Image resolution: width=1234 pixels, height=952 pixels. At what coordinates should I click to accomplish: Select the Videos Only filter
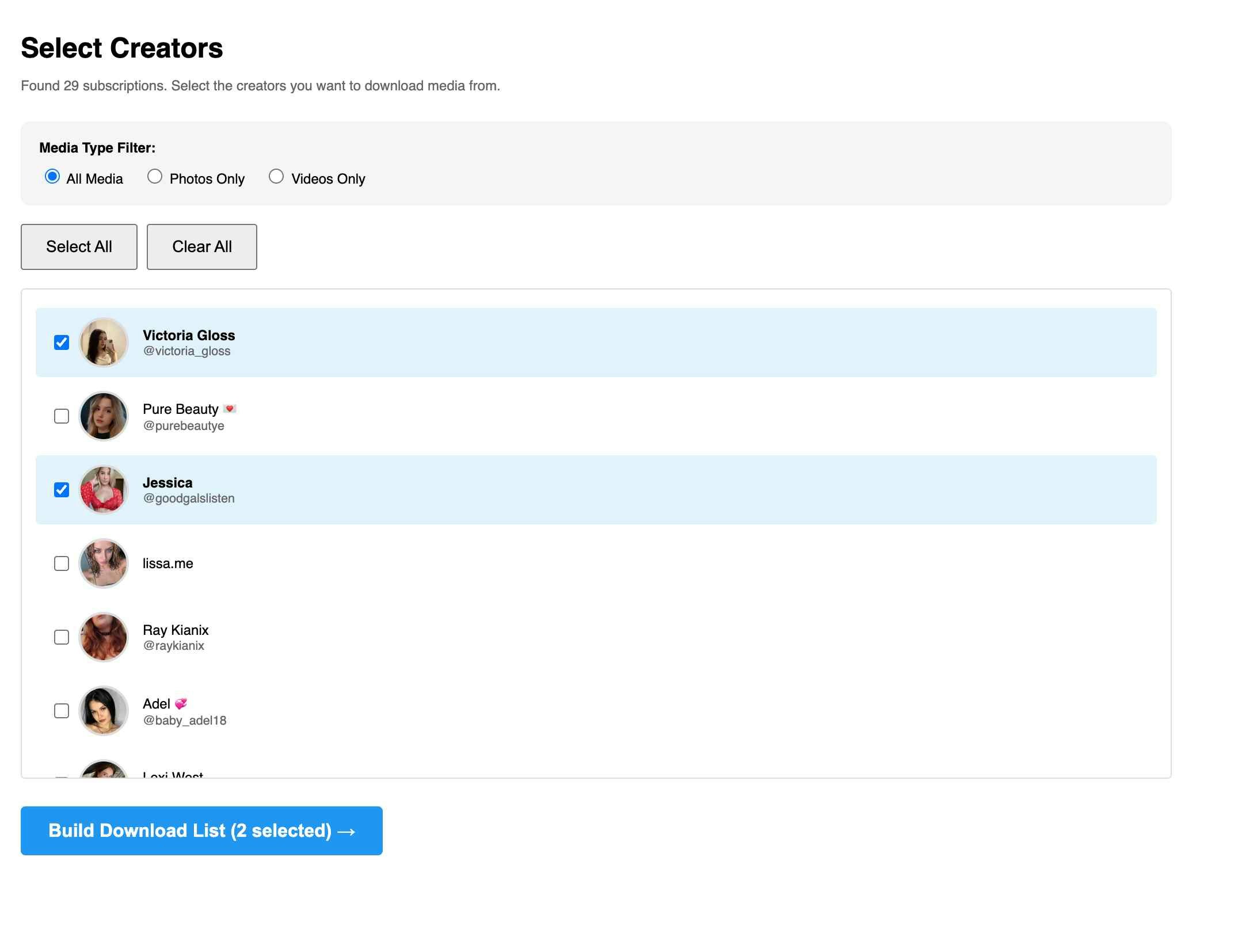click(276, 176)
